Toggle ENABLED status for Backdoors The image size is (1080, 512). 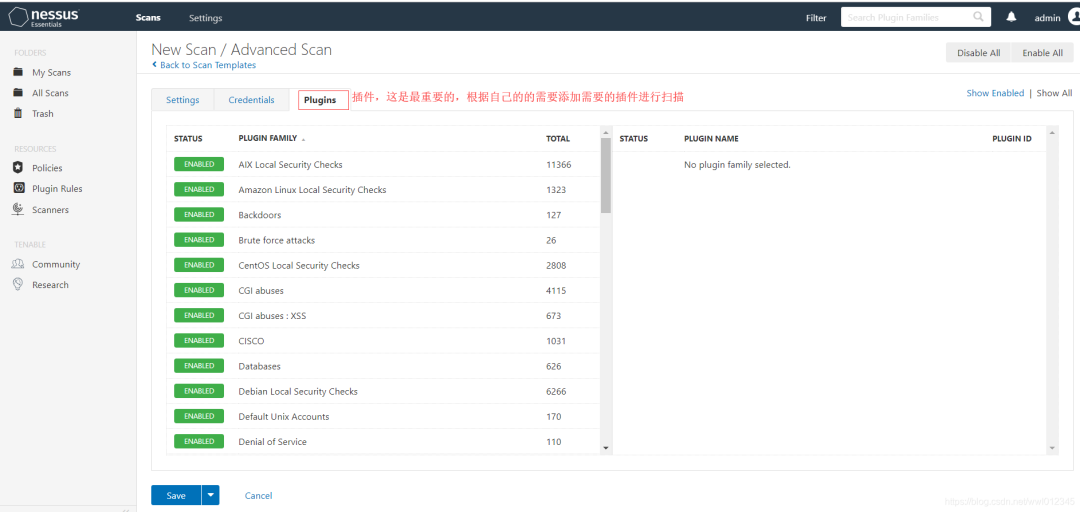pos(199,214)
